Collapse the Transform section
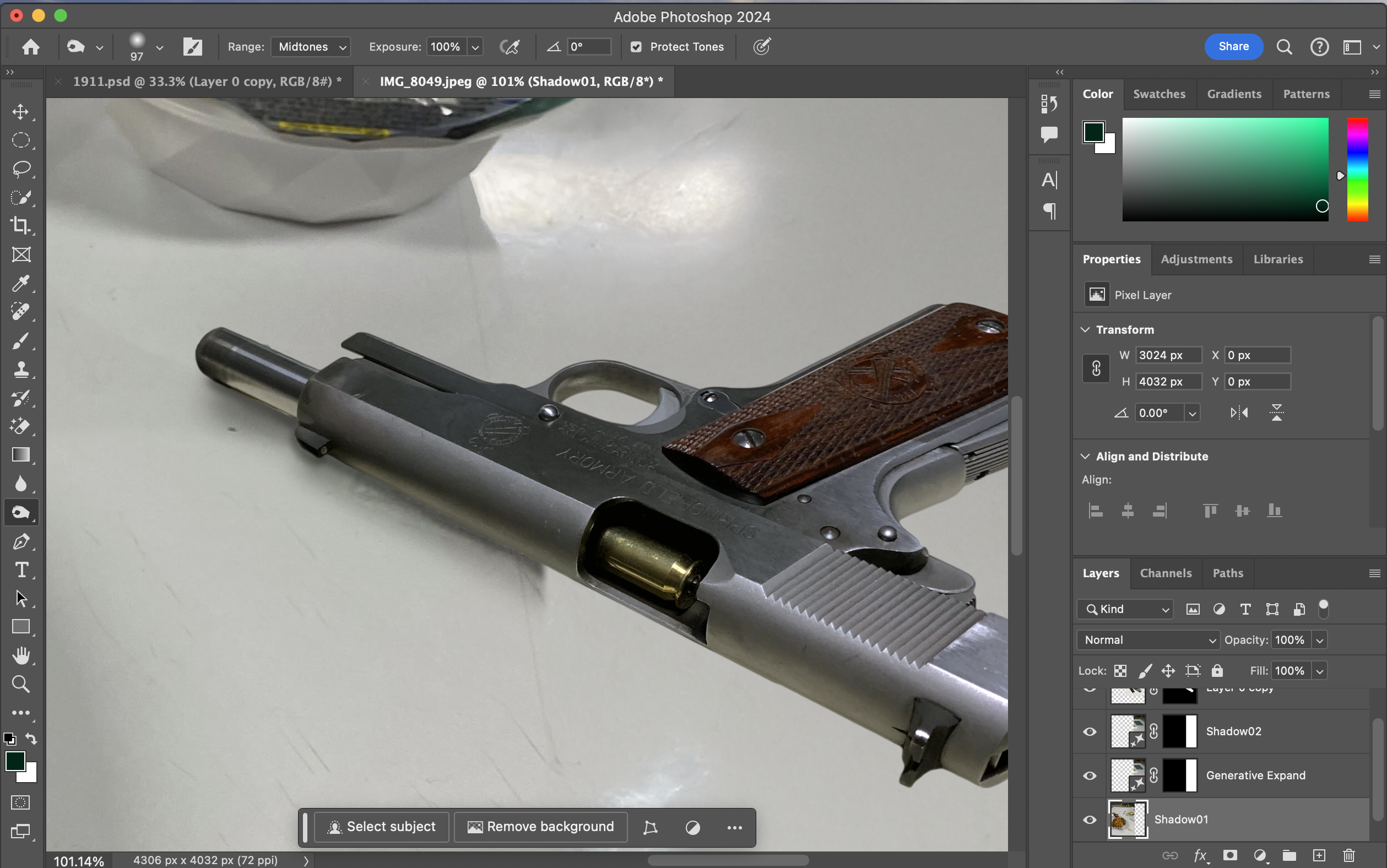Viewport: 1387px width, 868px height. tap(1085, 329)
